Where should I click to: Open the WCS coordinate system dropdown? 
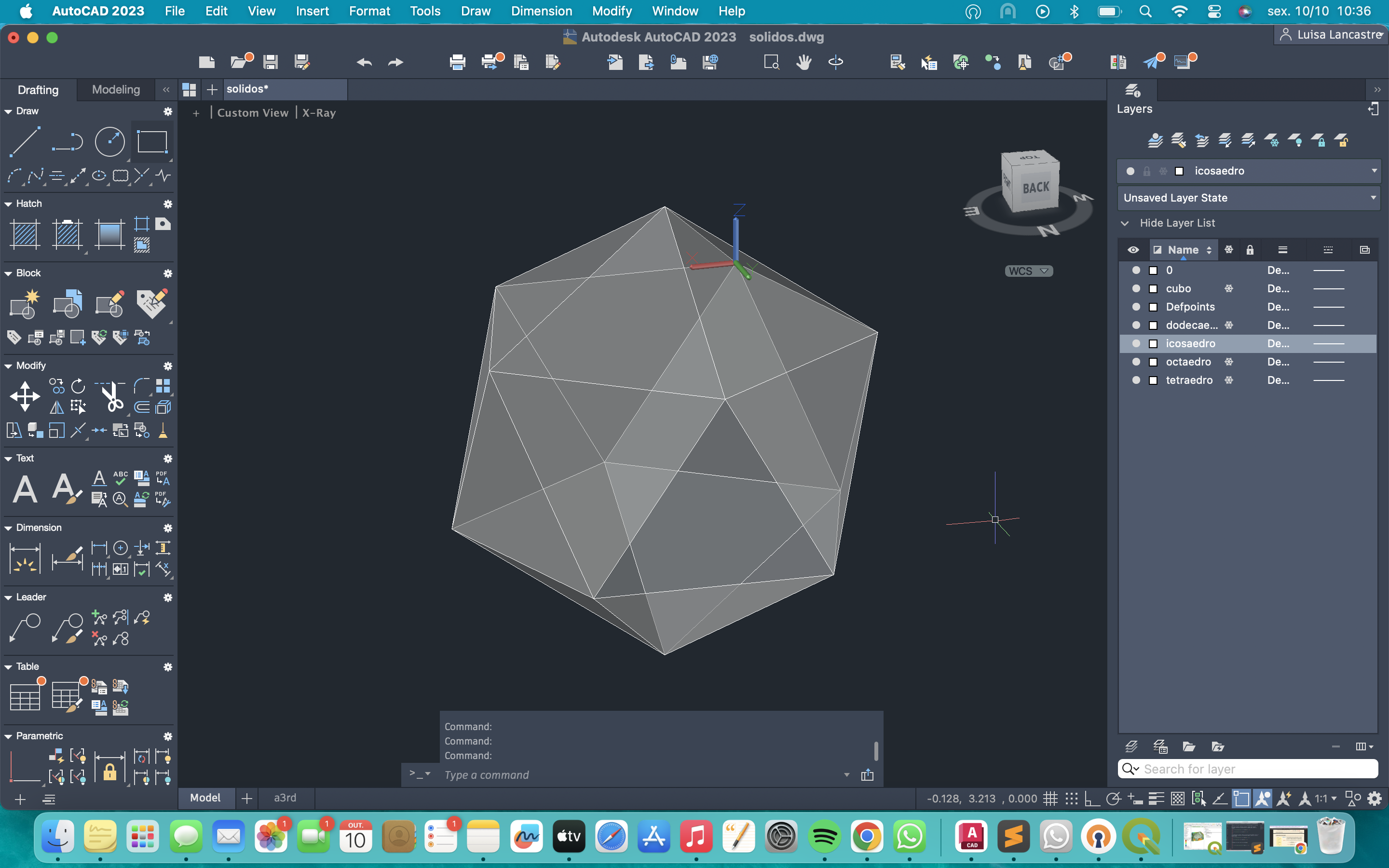pos(1029,271)
